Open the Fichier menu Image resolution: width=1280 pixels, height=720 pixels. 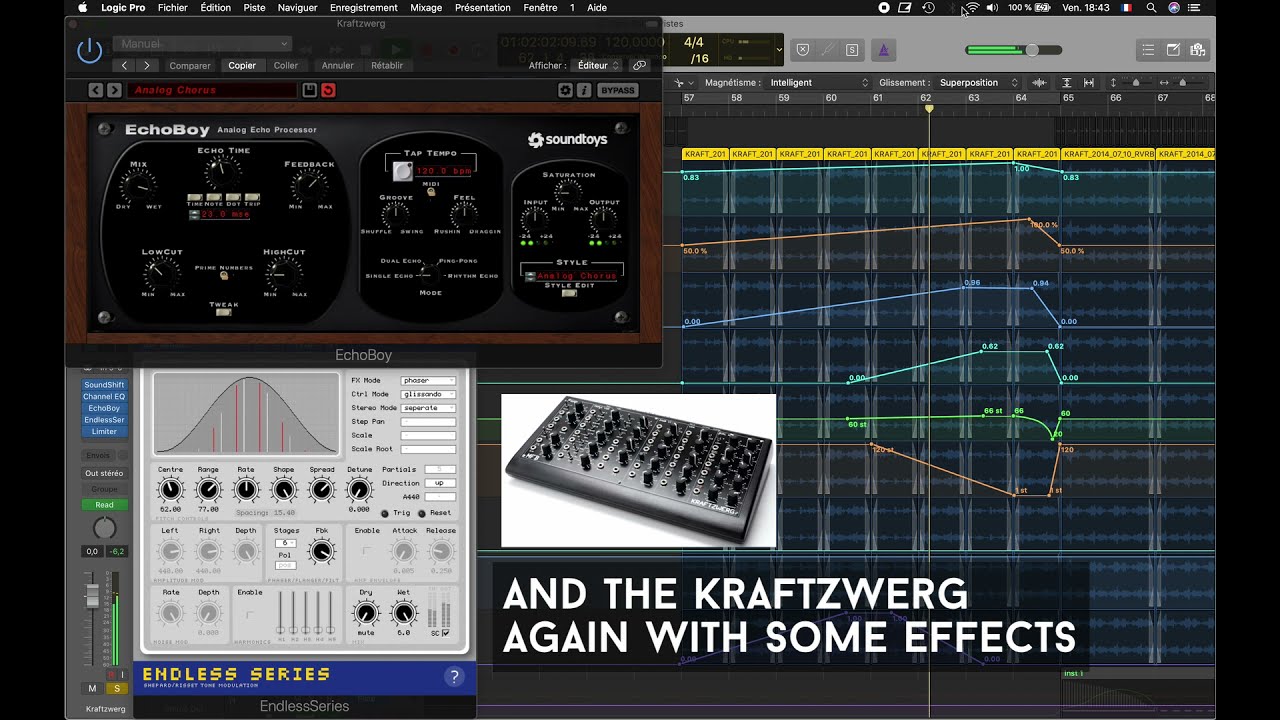click(x=173, y=7)
